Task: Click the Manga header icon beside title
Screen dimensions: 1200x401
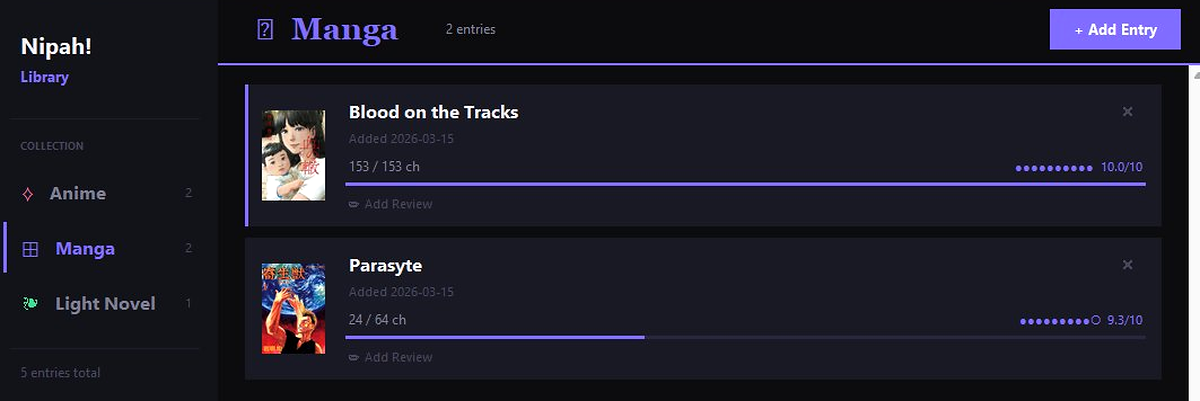Action: [265, 30]
